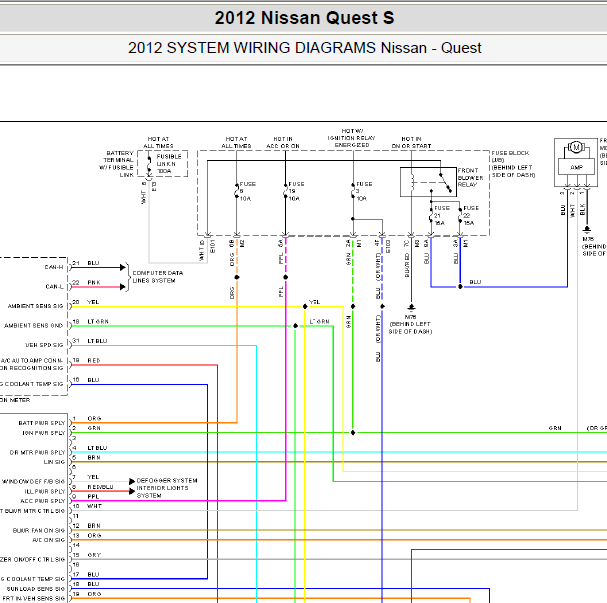Viewport: 607px width, 603px height.
Task: Select the "ILL PWR SPLY" label
Action: (45, 491)
